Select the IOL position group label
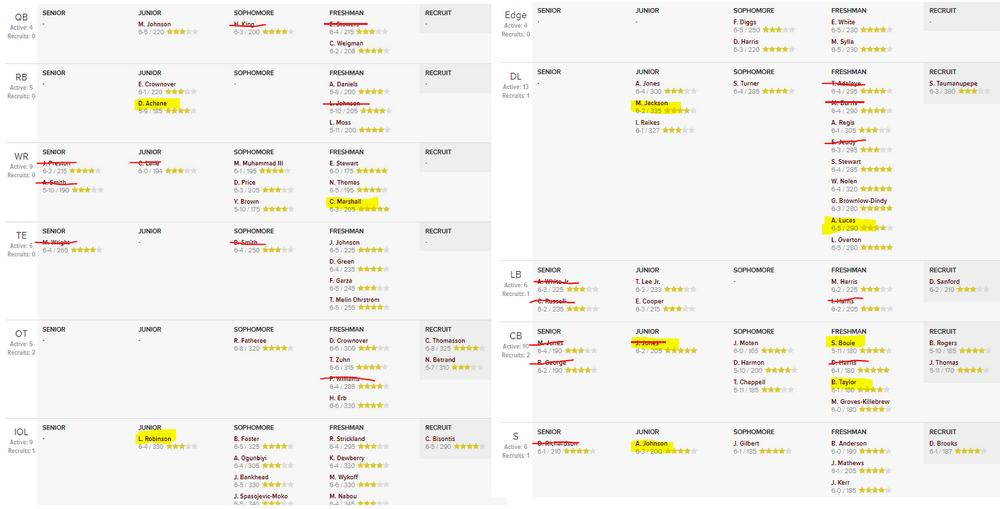The width and height of the screenshot is (1000, 509). point(21,432)
